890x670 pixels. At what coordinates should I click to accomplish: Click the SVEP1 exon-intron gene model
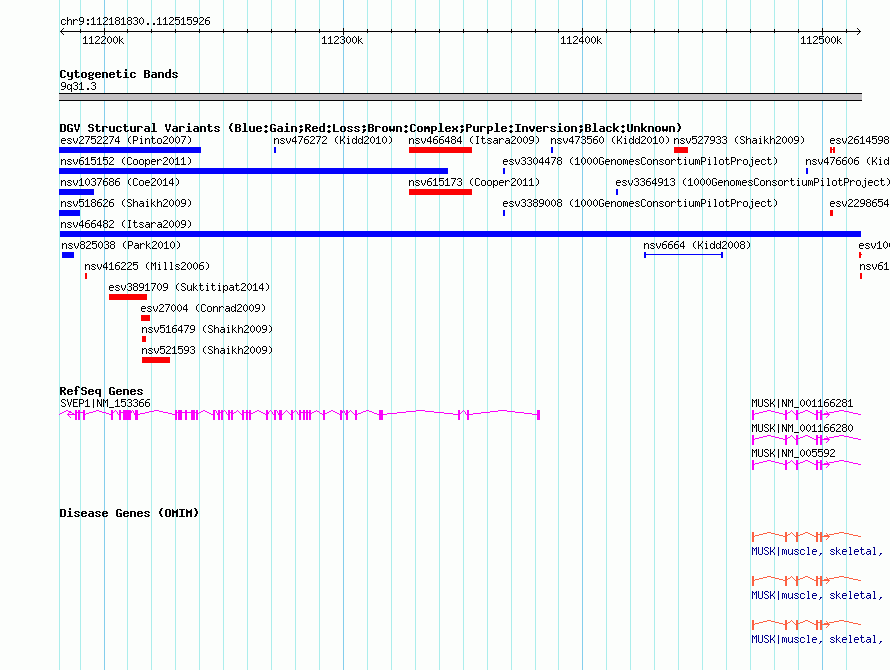tap(300, 415)
